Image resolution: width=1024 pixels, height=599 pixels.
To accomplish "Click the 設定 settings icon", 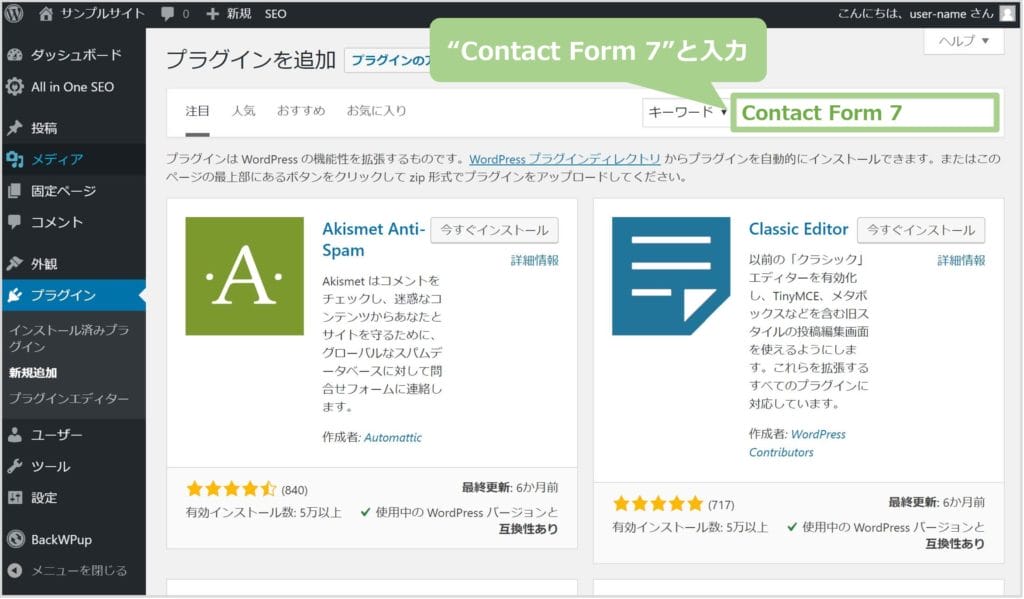I will pos(15,497).
